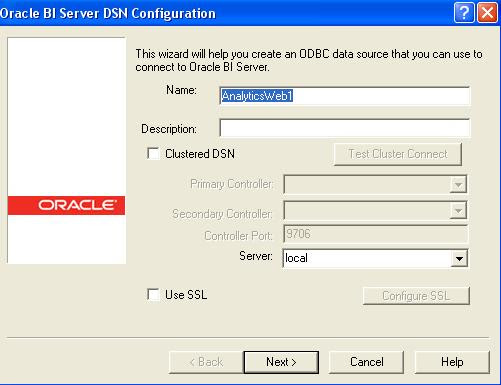501x385 pixels.
Task: Select the Server combo box text local
Action: pos(296,258)
